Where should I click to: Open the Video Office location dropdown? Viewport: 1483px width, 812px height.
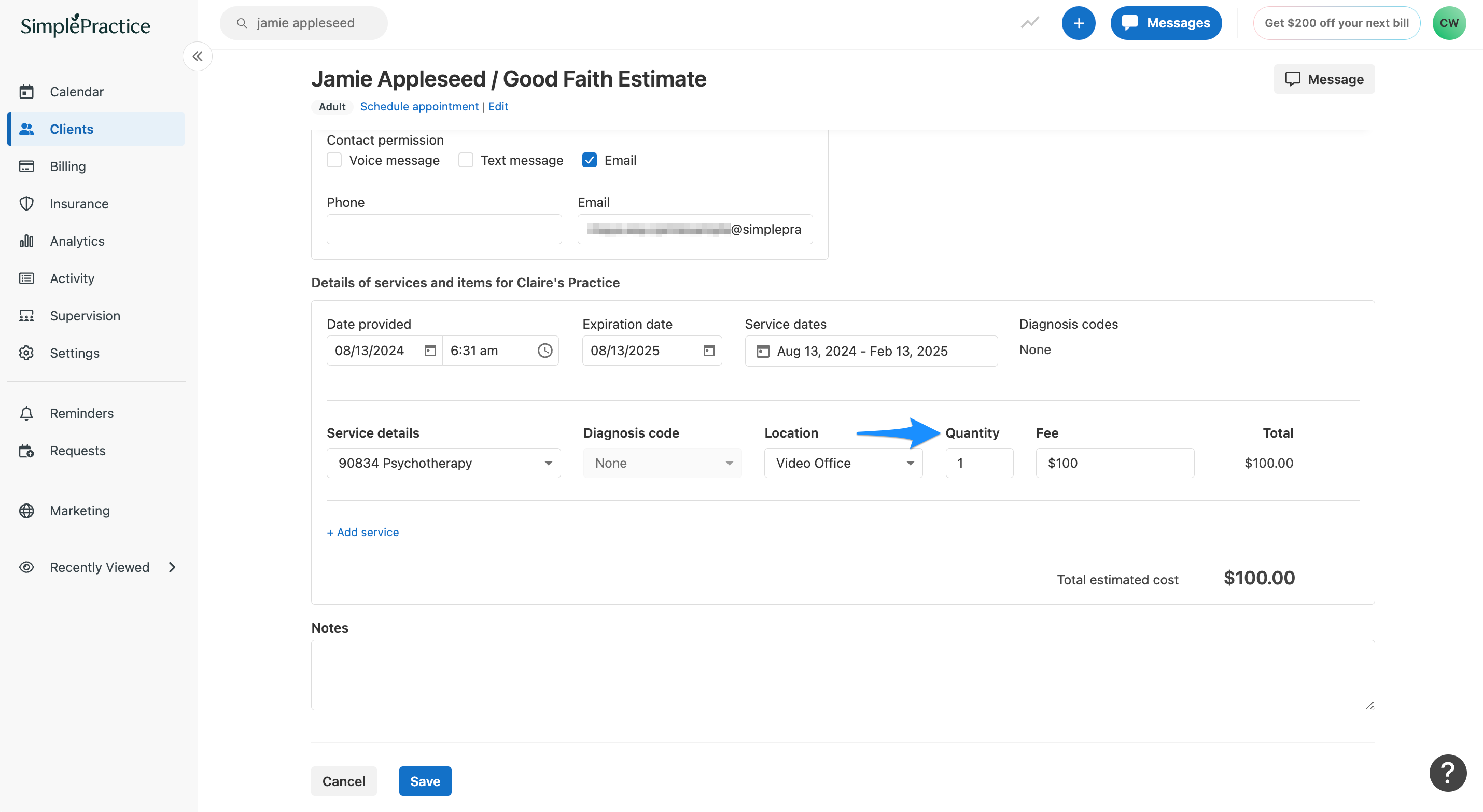pyautogui.click(x=843, y=463)
